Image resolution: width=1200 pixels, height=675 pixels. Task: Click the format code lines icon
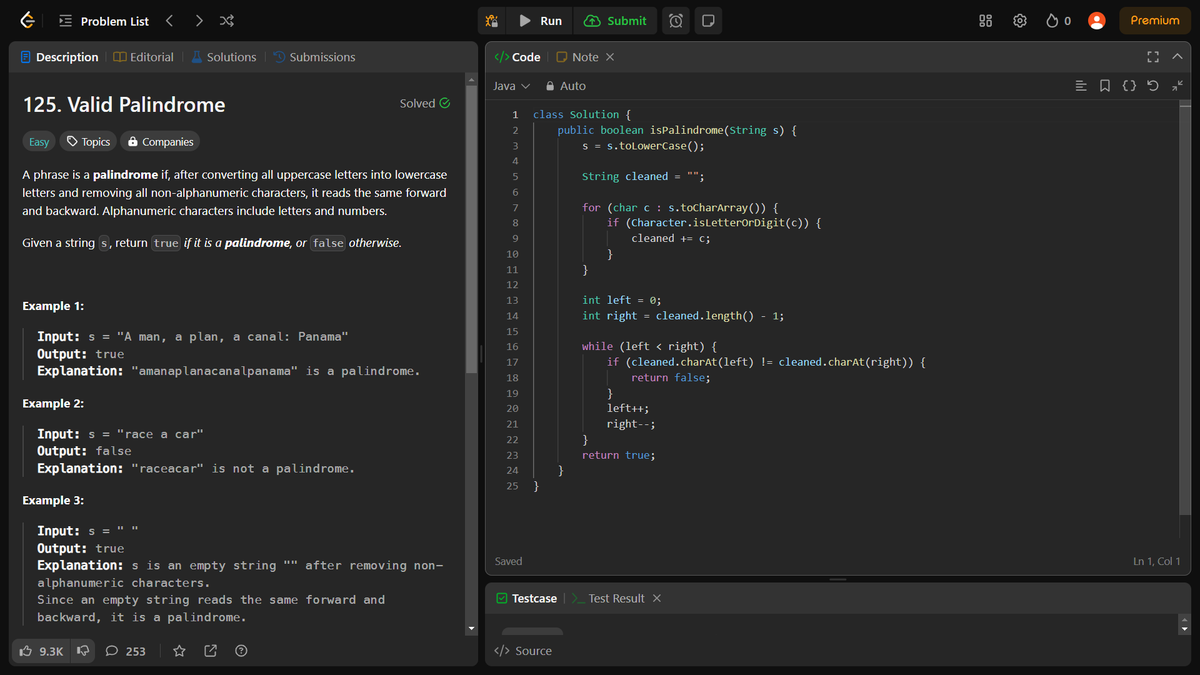[1081, 86]
